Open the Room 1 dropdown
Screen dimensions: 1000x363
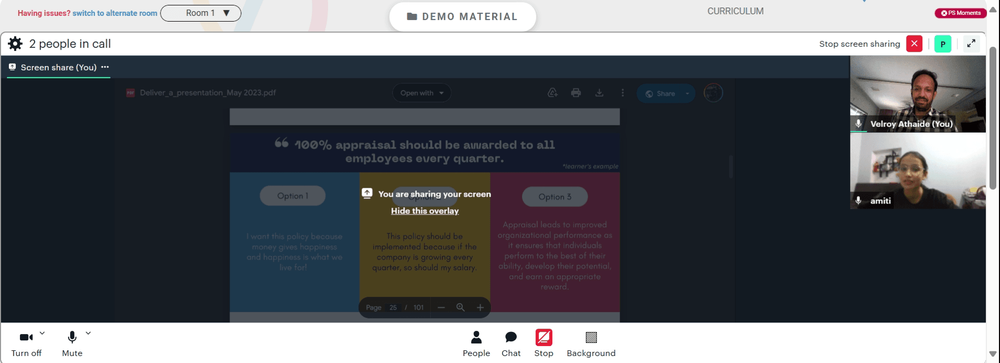point(201,13)
